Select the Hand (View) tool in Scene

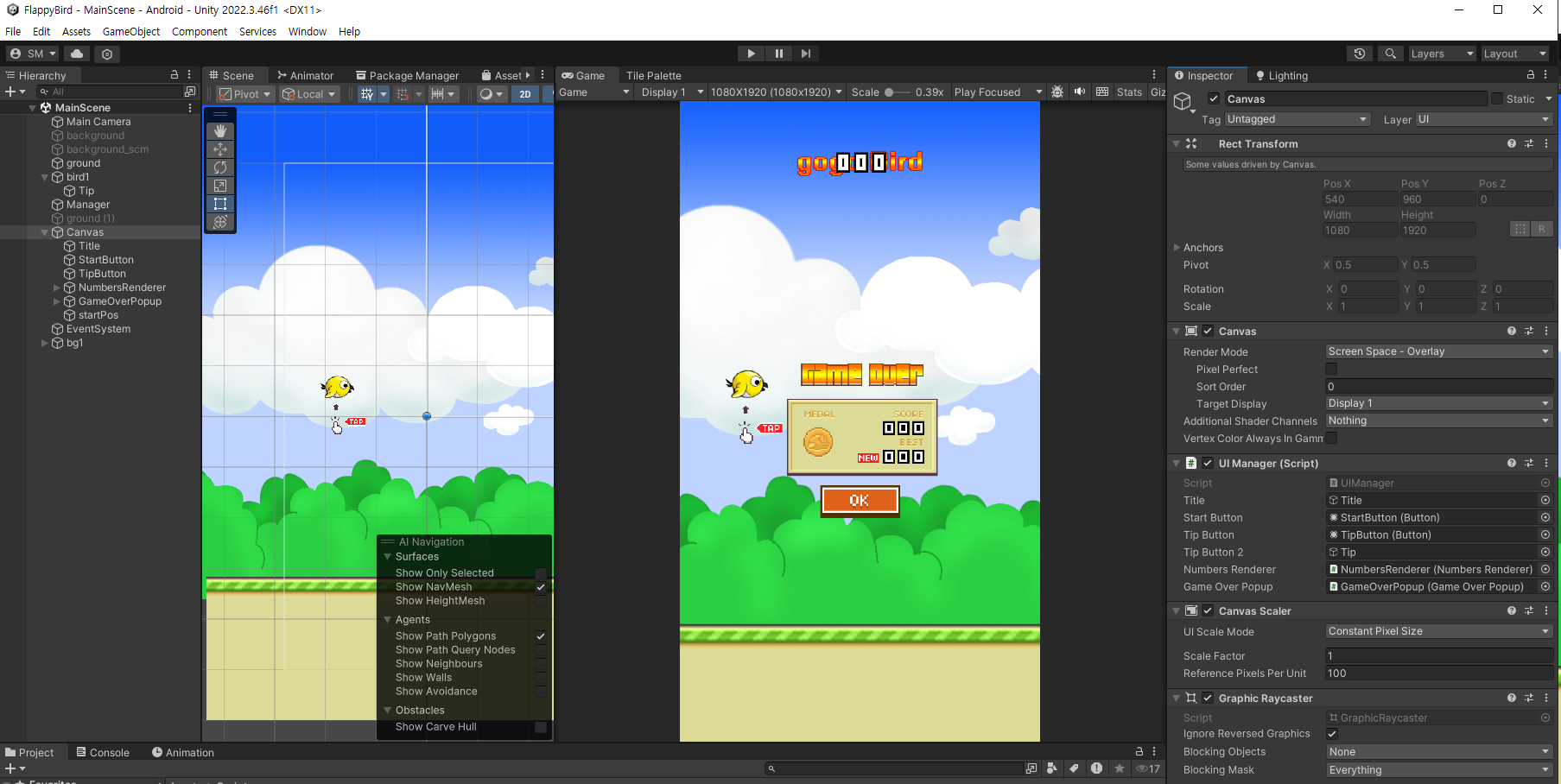(220, 131)
